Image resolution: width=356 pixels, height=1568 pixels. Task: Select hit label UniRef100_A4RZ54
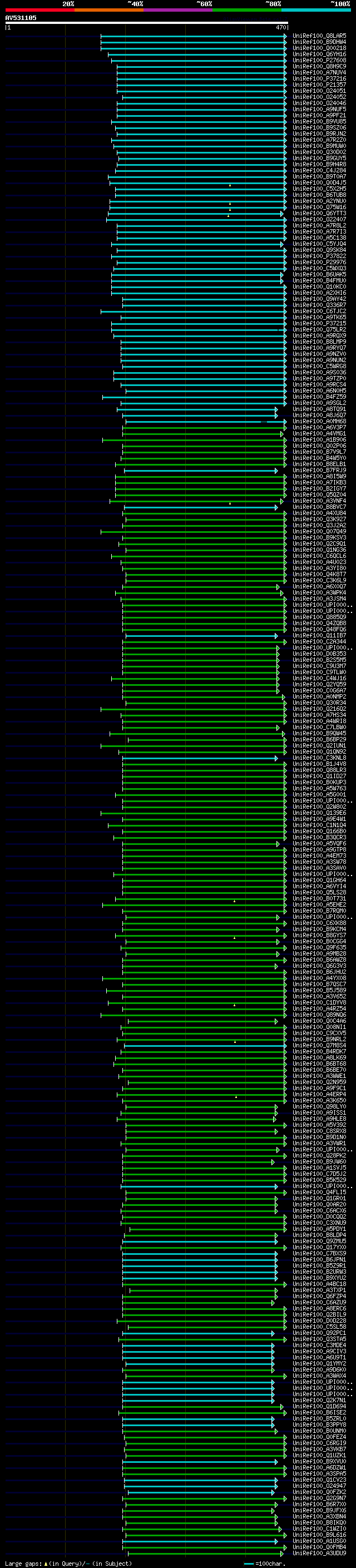(x=319, y=1008)
